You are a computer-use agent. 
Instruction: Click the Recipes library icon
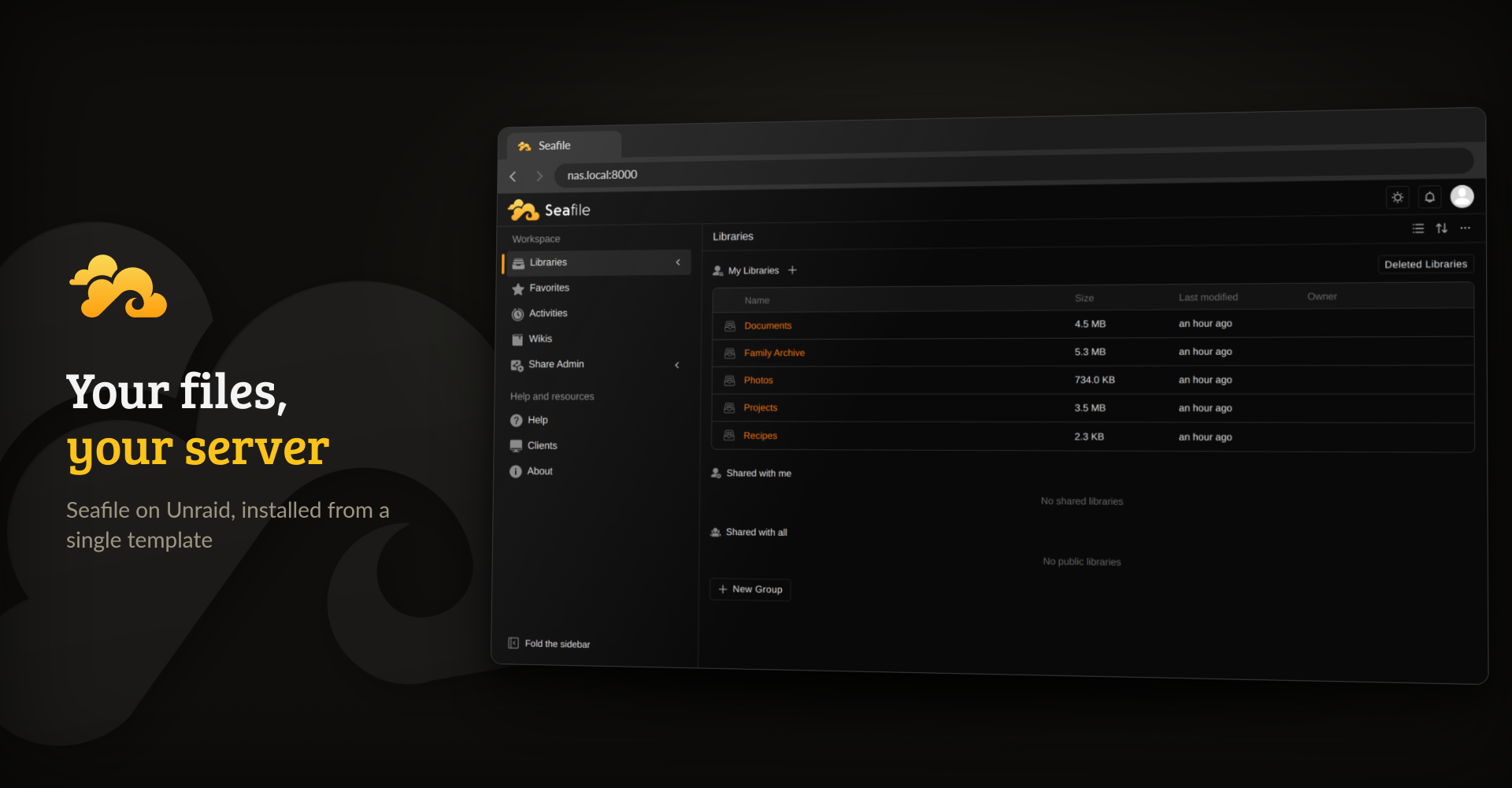729,436
